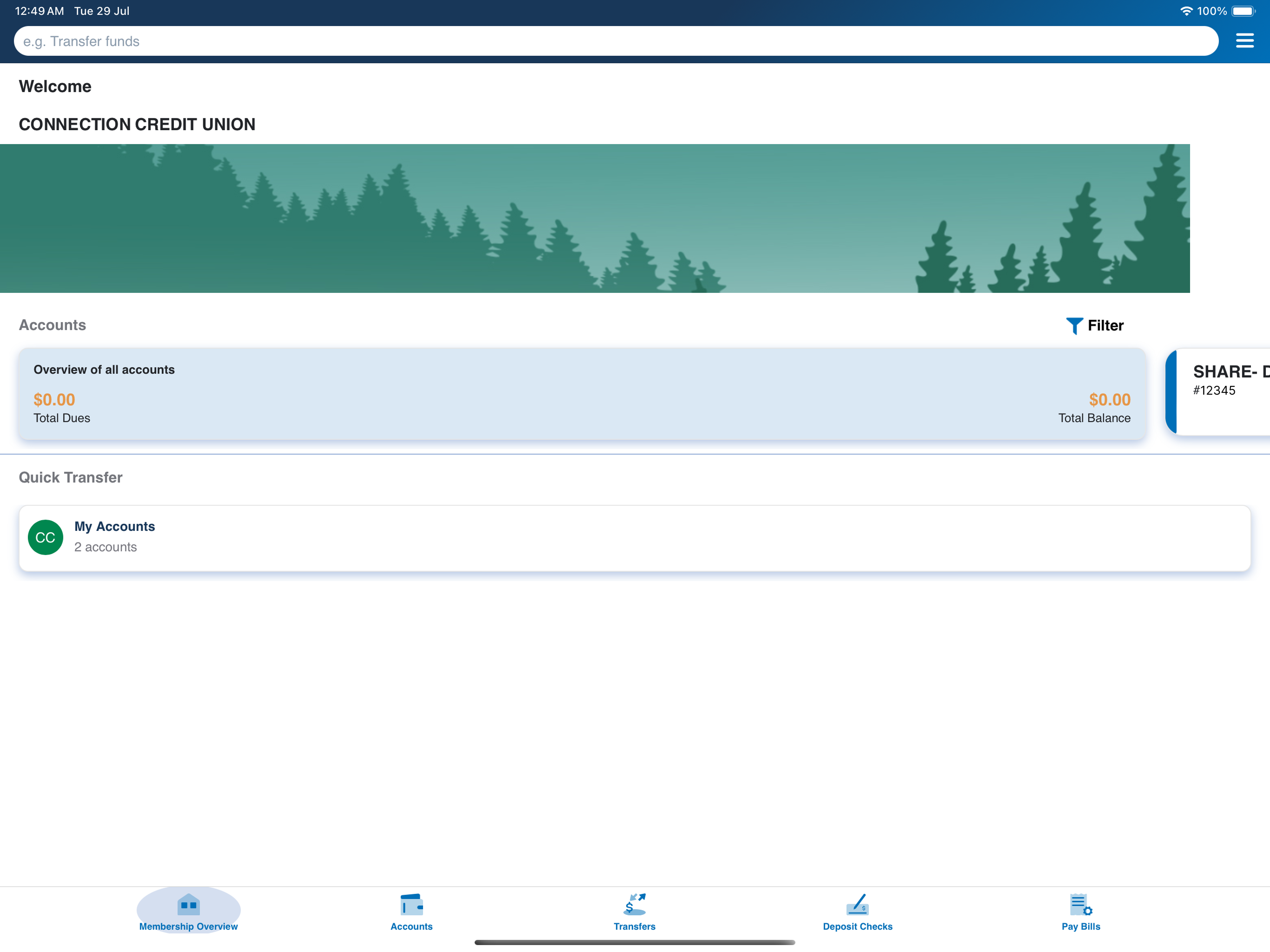Open My Accounts quick transfer row

pyautogui.click(x=635, y=538)
